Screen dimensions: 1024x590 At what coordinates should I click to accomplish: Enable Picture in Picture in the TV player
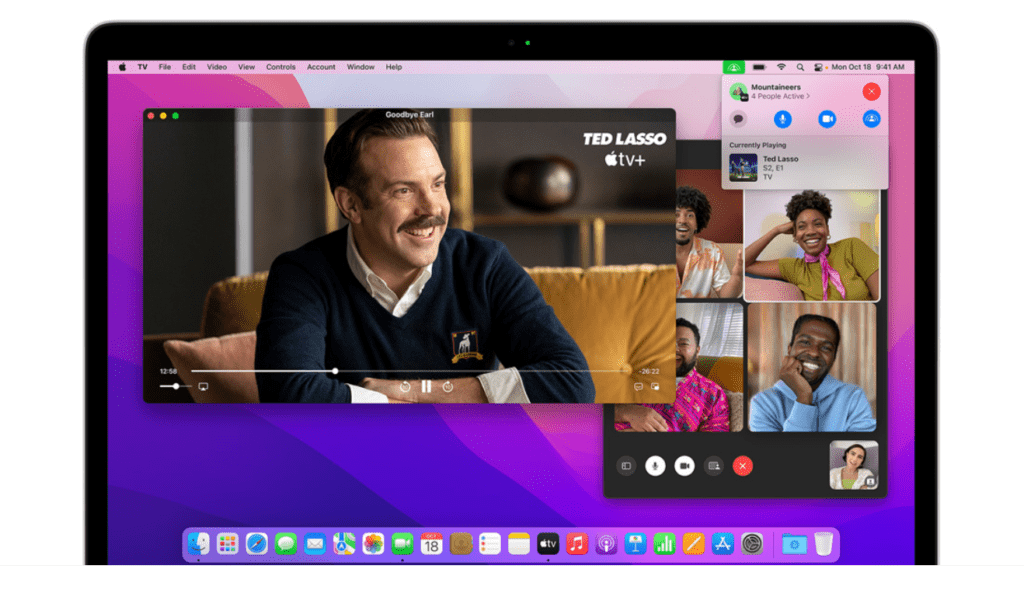coord(655,387)
